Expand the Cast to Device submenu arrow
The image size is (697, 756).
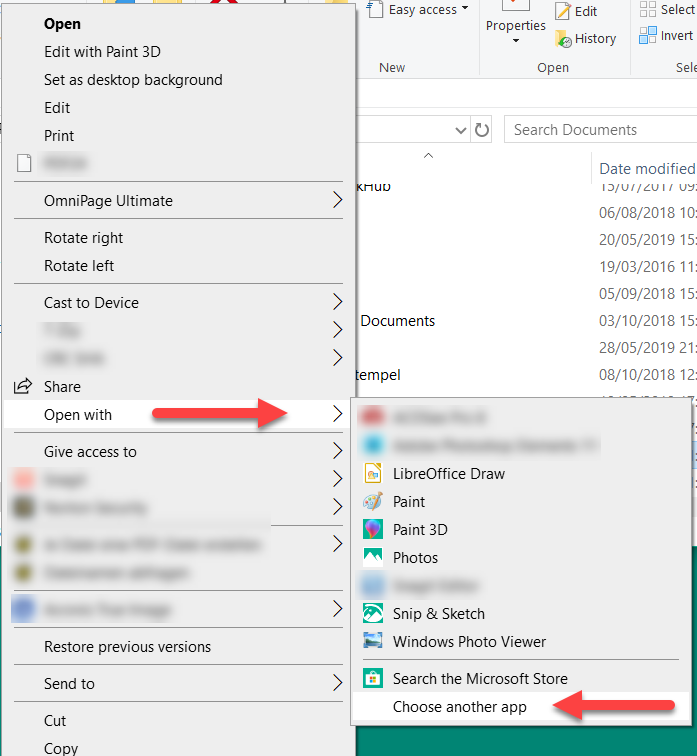(337, 303)
